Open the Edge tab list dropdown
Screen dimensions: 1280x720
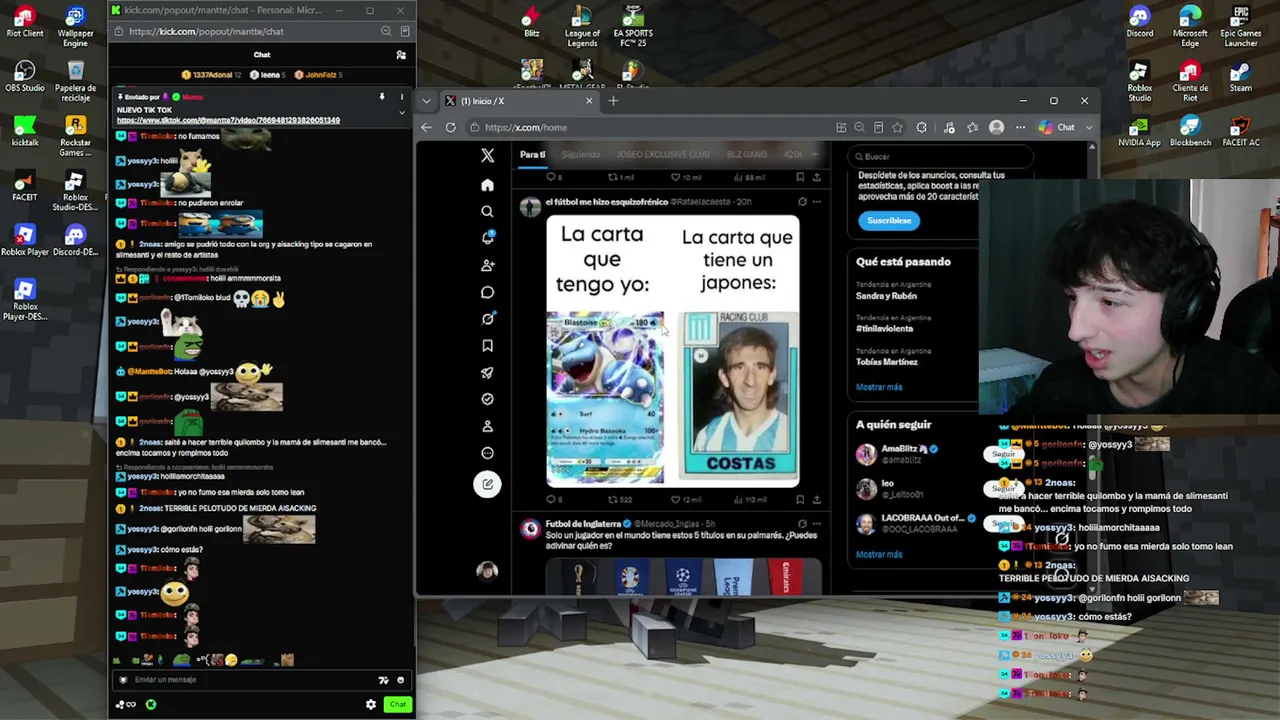[x=427, y=101]
